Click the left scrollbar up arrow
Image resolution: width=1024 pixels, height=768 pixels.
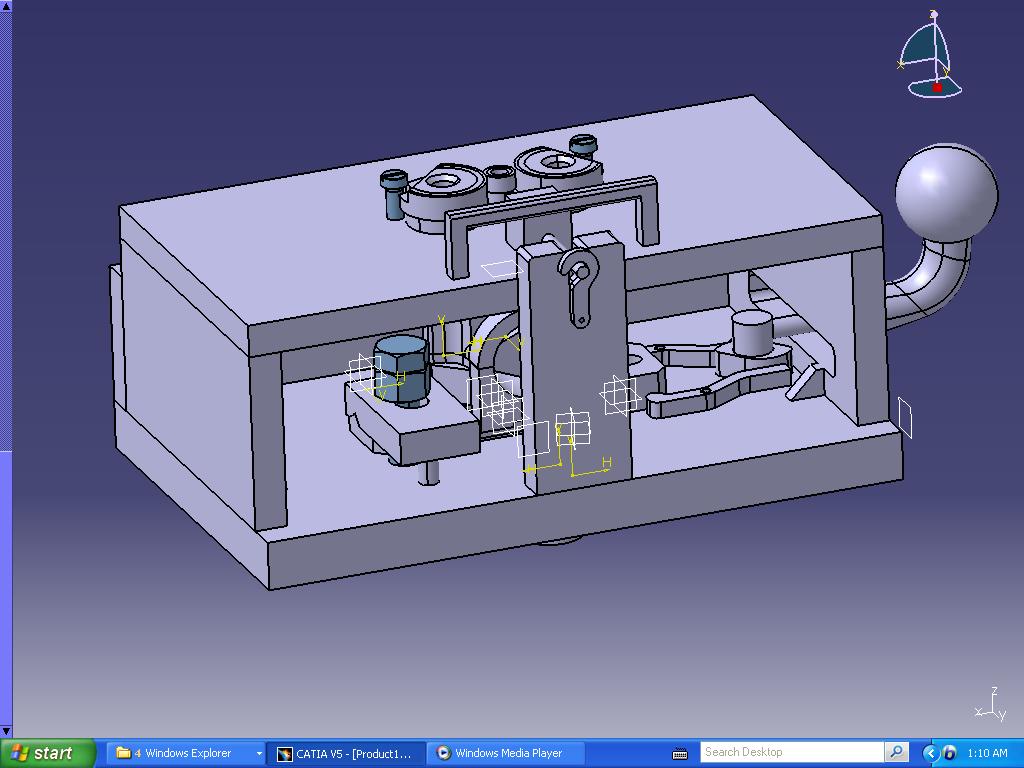(5, 5)
